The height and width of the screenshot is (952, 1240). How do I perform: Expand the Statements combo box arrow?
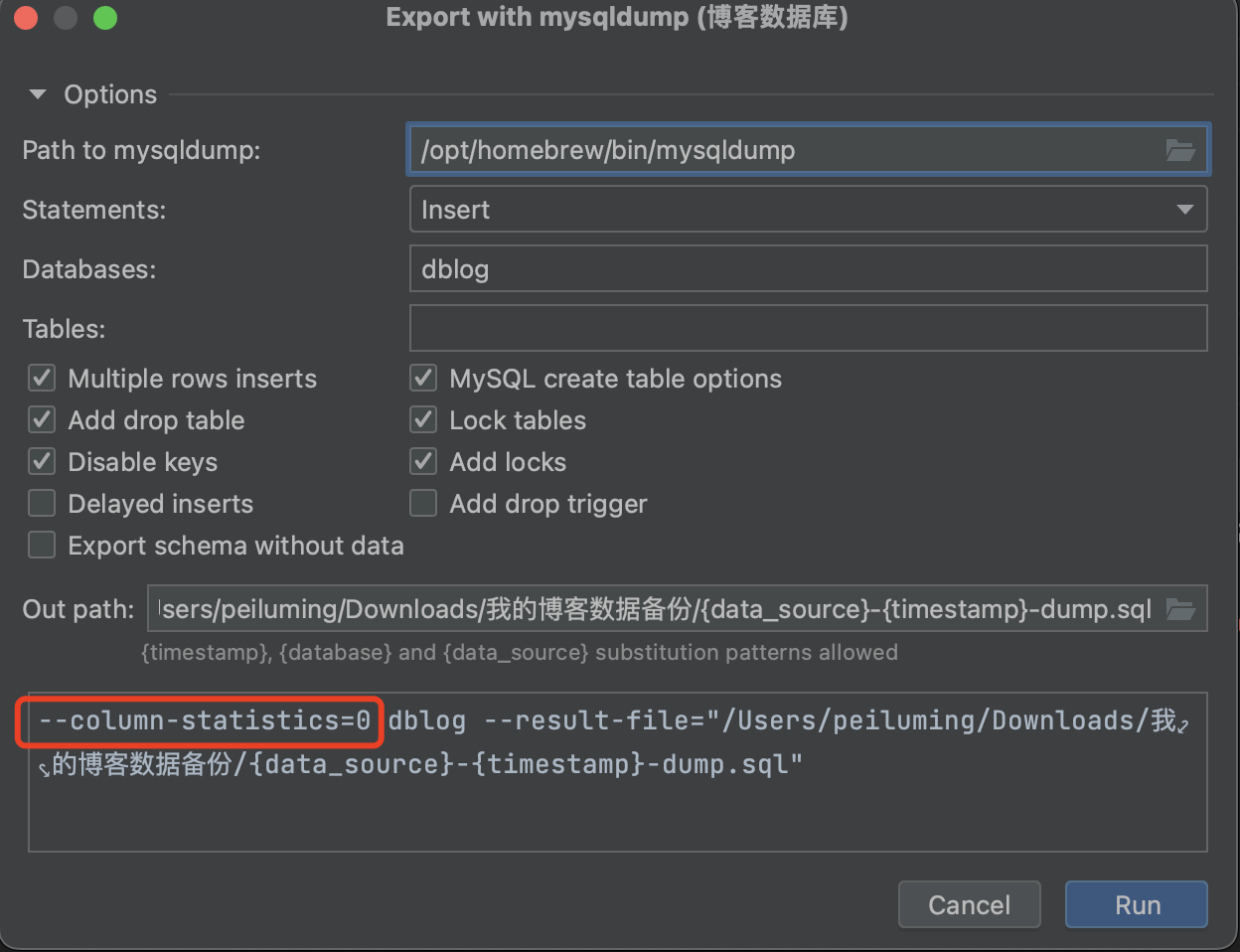click(x=1184, y=209)
